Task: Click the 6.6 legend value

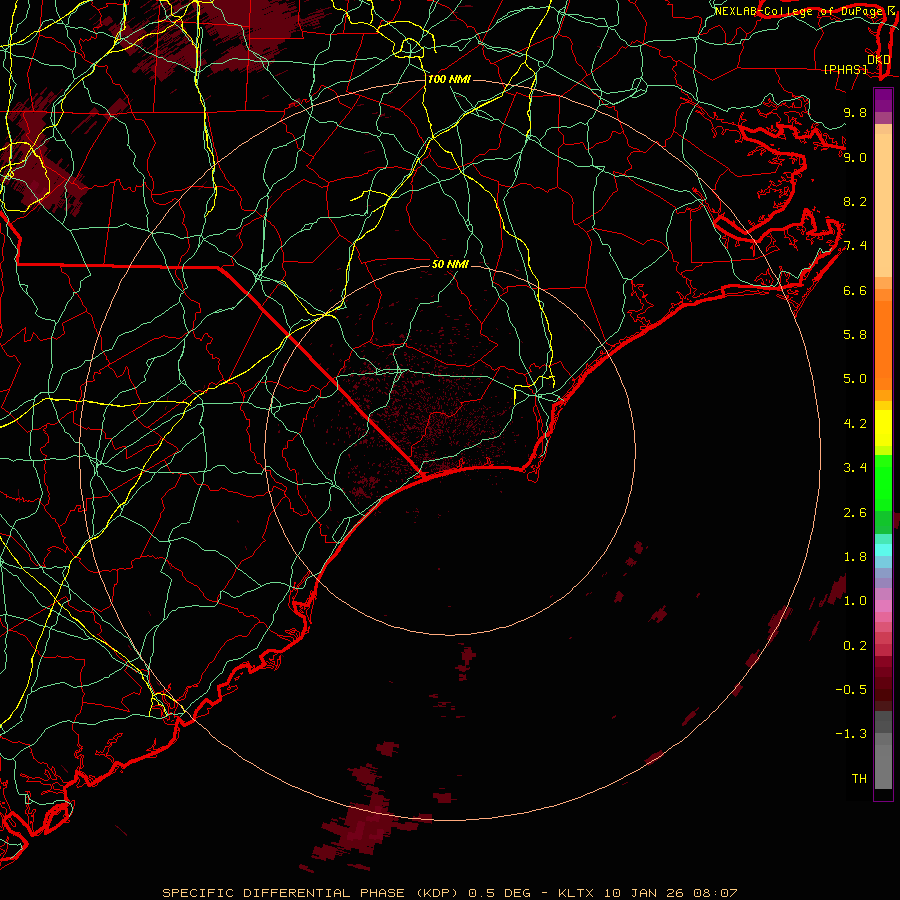Action: click(855, 290)
